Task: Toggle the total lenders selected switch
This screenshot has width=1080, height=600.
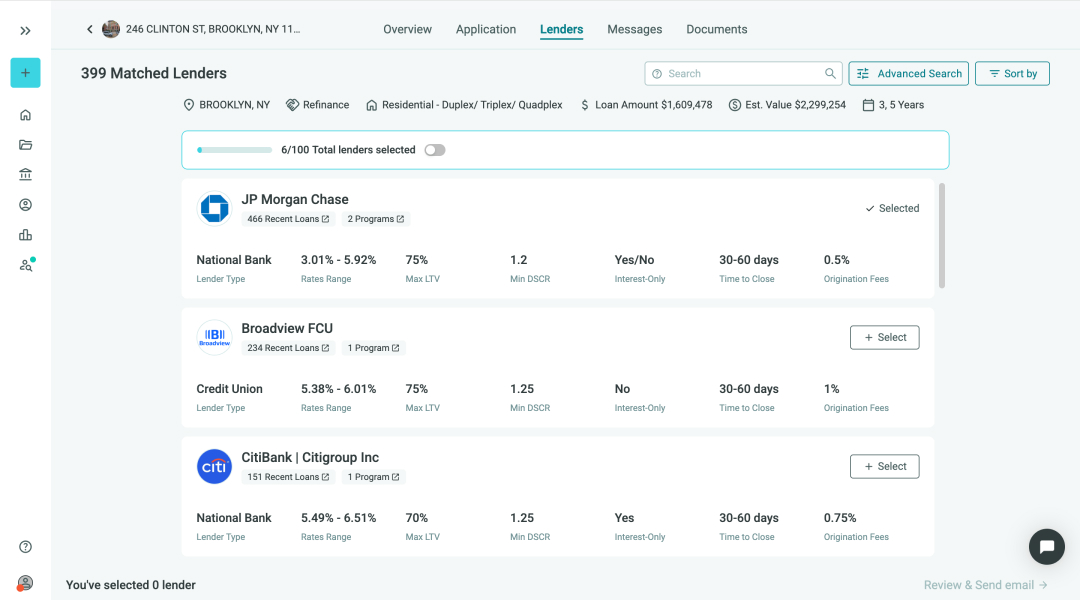Action: tap(434, 150)
